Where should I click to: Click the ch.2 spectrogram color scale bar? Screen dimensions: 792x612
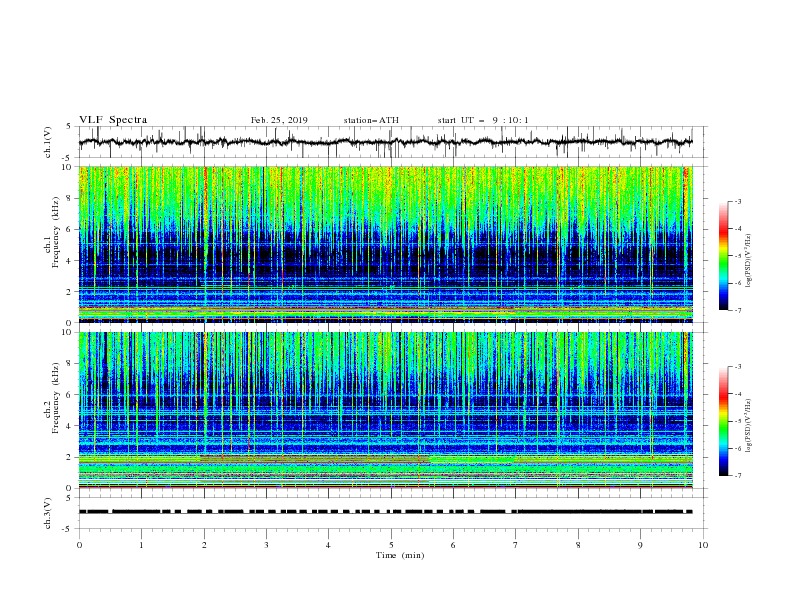tap(723, 421)
